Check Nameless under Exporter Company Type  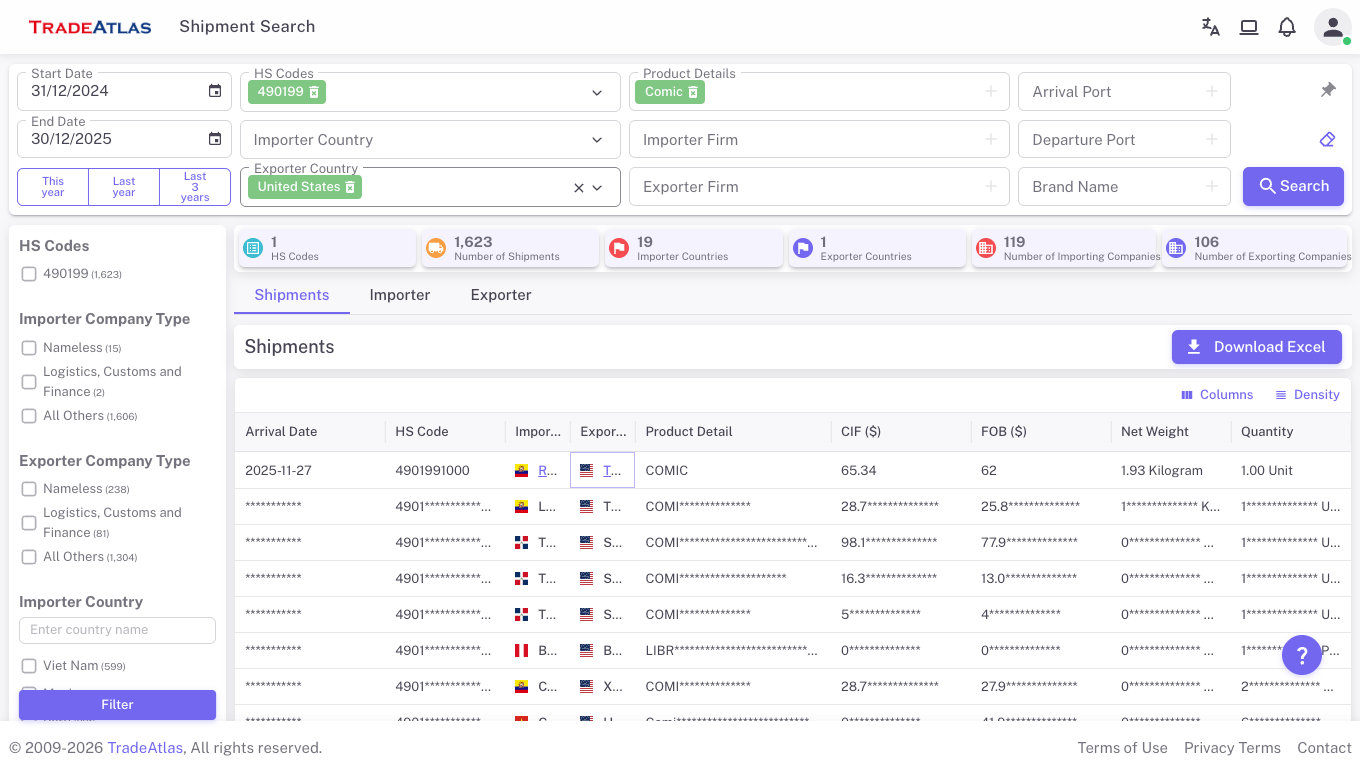click(x=29, y=489)
